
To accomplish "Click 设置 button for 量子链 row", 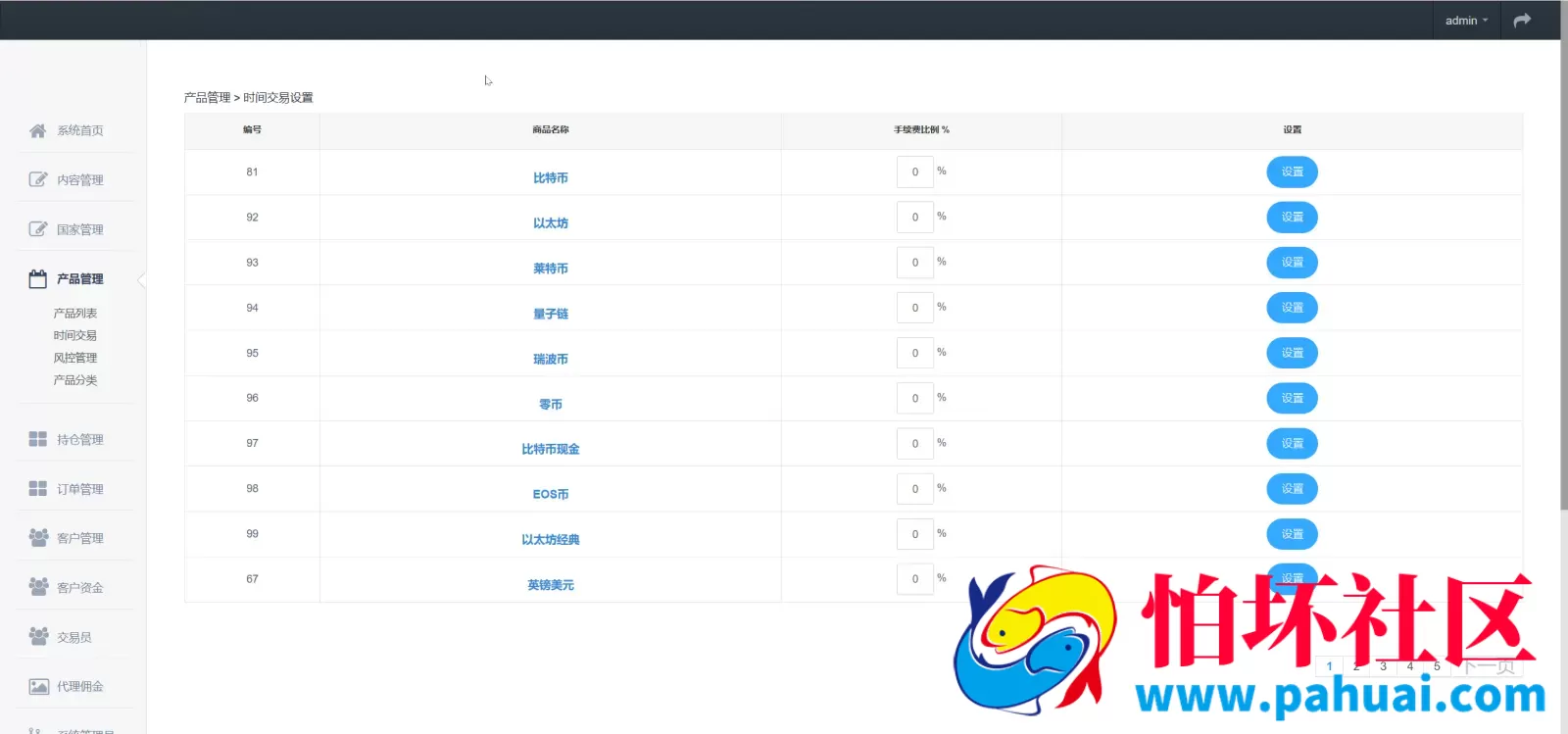I will coord(1292,308).
